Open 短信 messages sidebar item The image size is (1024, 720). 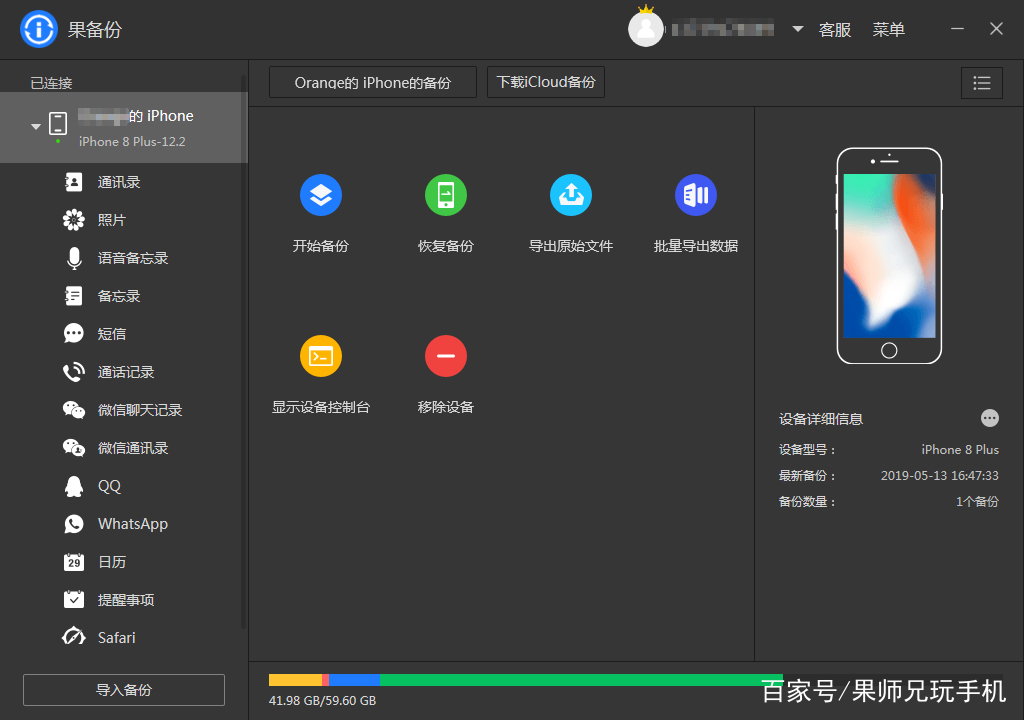(x=123, y=334)
